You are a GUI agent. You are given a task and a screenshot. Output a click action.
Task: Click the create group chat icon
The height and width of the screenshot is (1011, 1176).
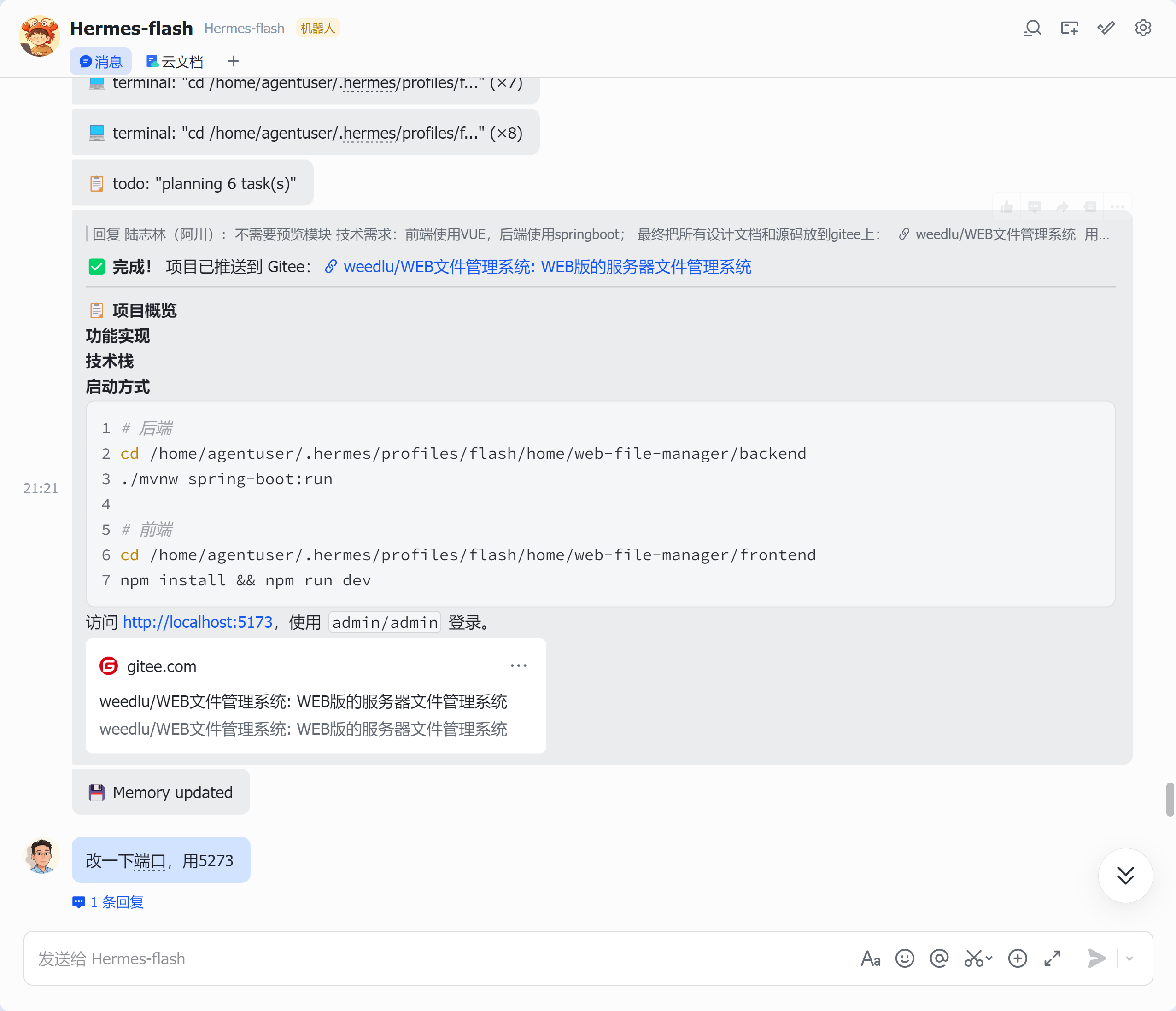1069,28
